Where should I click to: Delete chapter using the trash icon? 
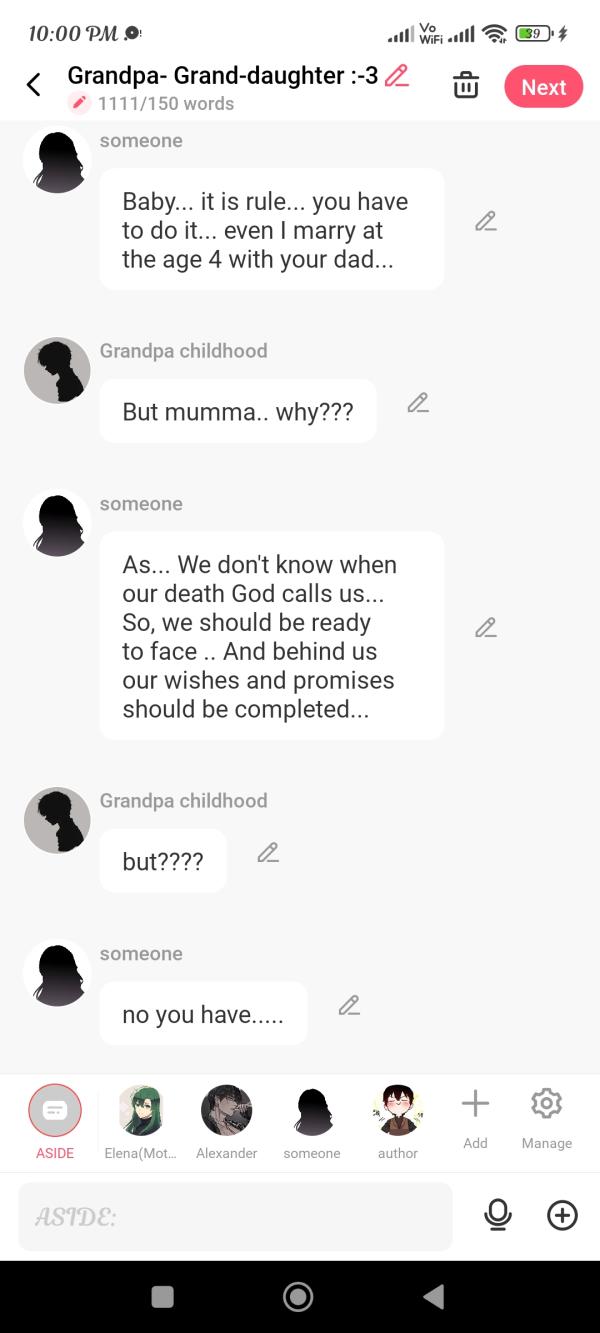click(466, 86)
